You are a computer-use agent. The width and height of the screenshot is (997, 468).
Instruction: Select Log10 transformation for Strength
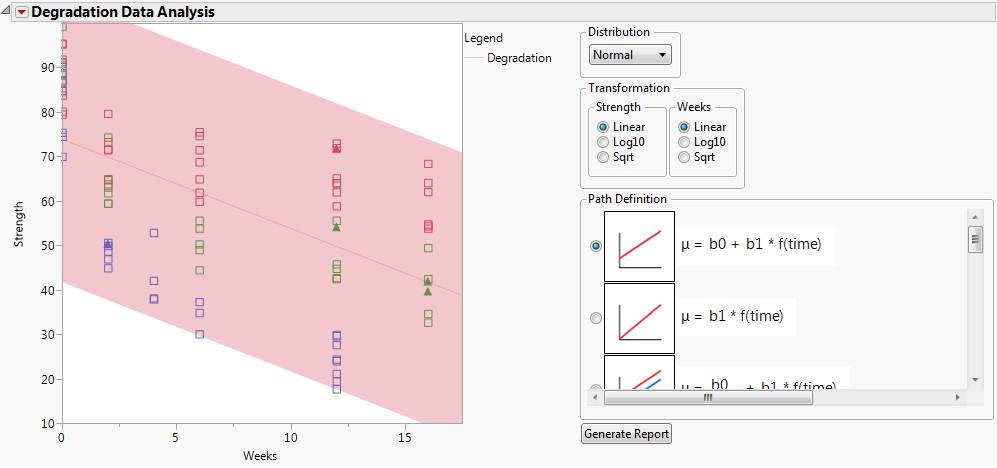603,142
